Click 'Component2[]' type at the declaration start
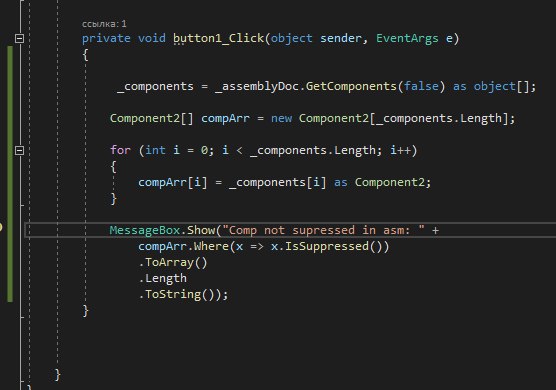 [152, 118]
